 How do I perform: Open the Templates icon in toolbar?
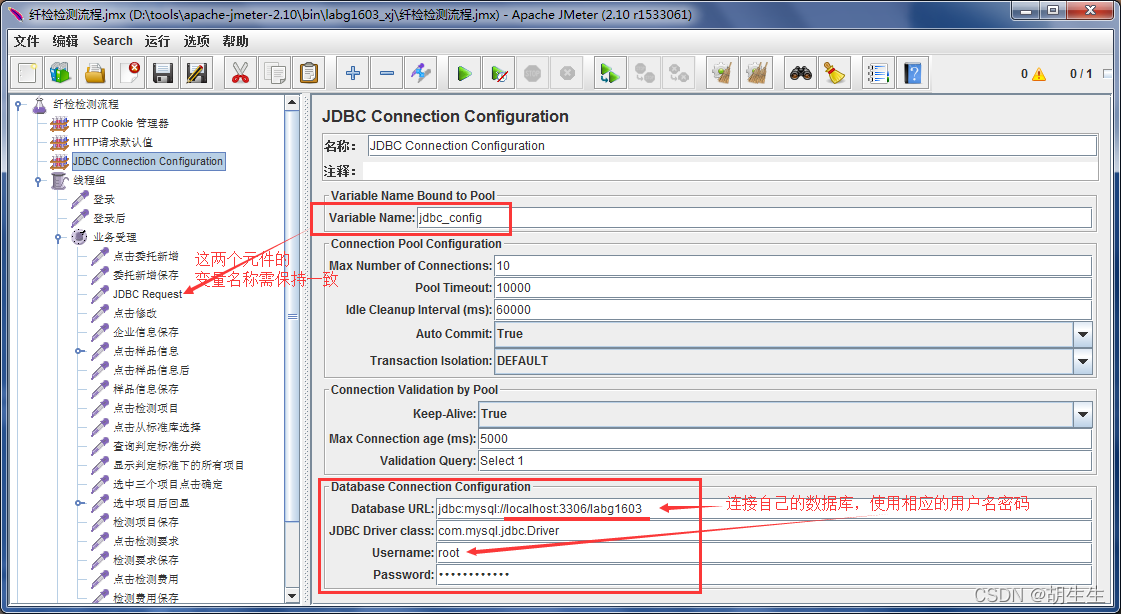[x=61, y=73]
